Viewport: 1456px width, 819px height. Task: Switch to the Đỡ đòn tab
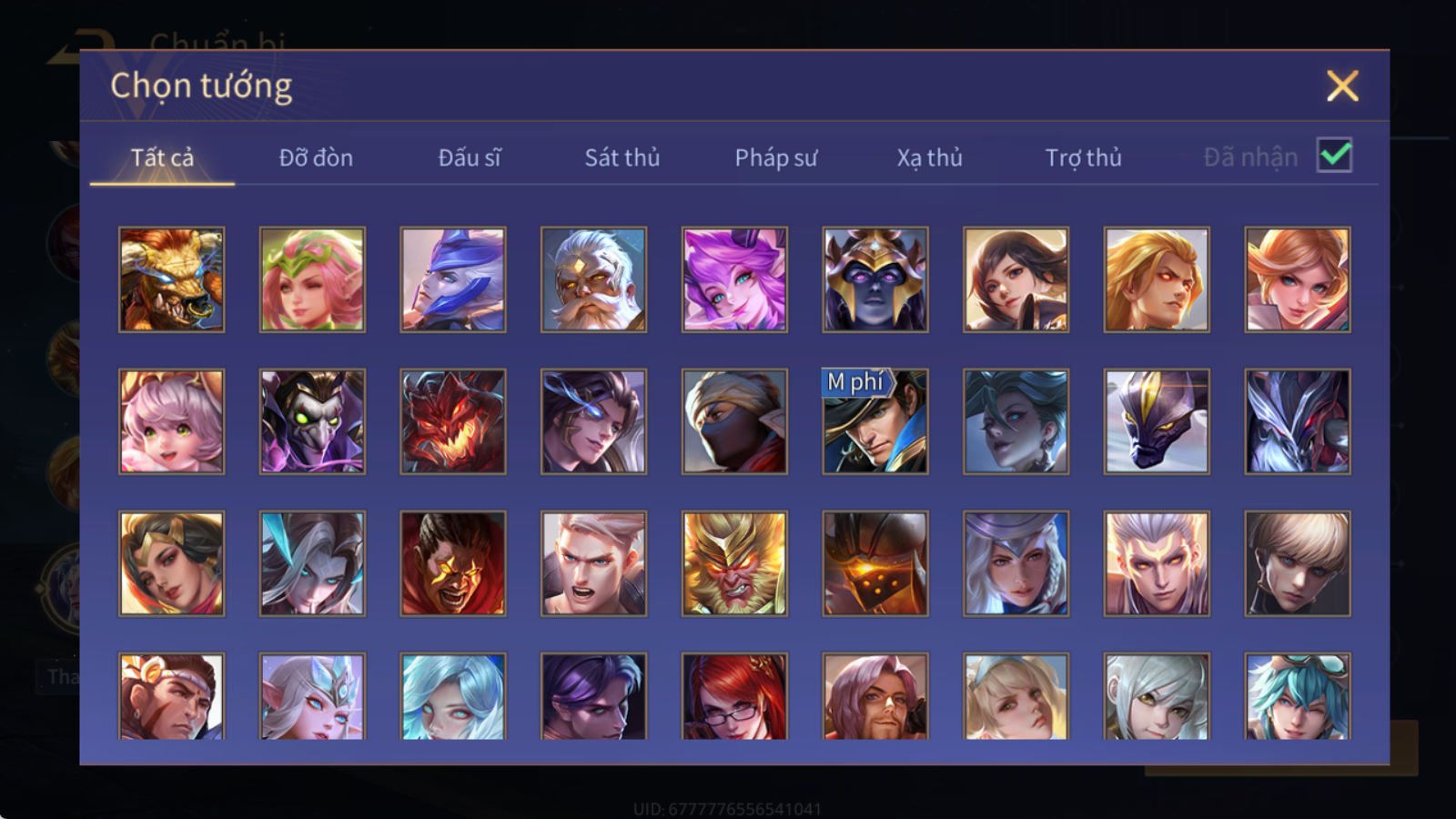316,157
